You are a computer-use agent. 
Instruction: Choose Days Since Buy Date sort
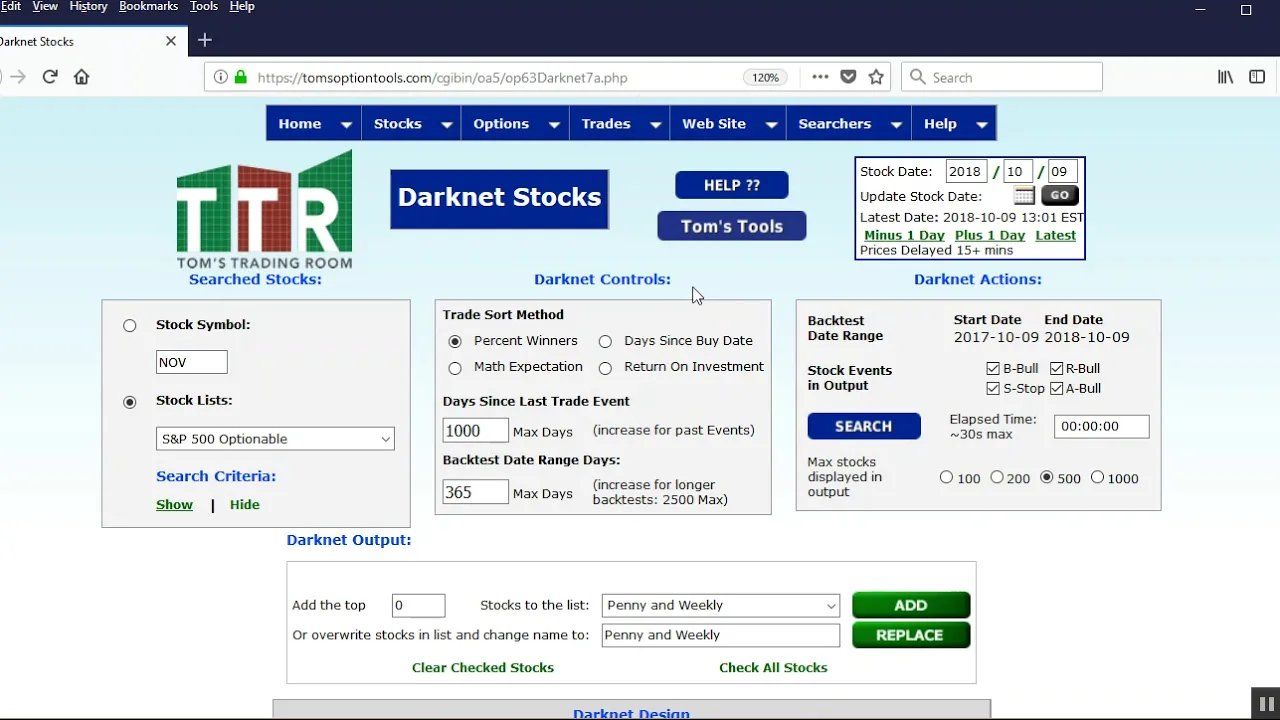[x=605, y=341]
